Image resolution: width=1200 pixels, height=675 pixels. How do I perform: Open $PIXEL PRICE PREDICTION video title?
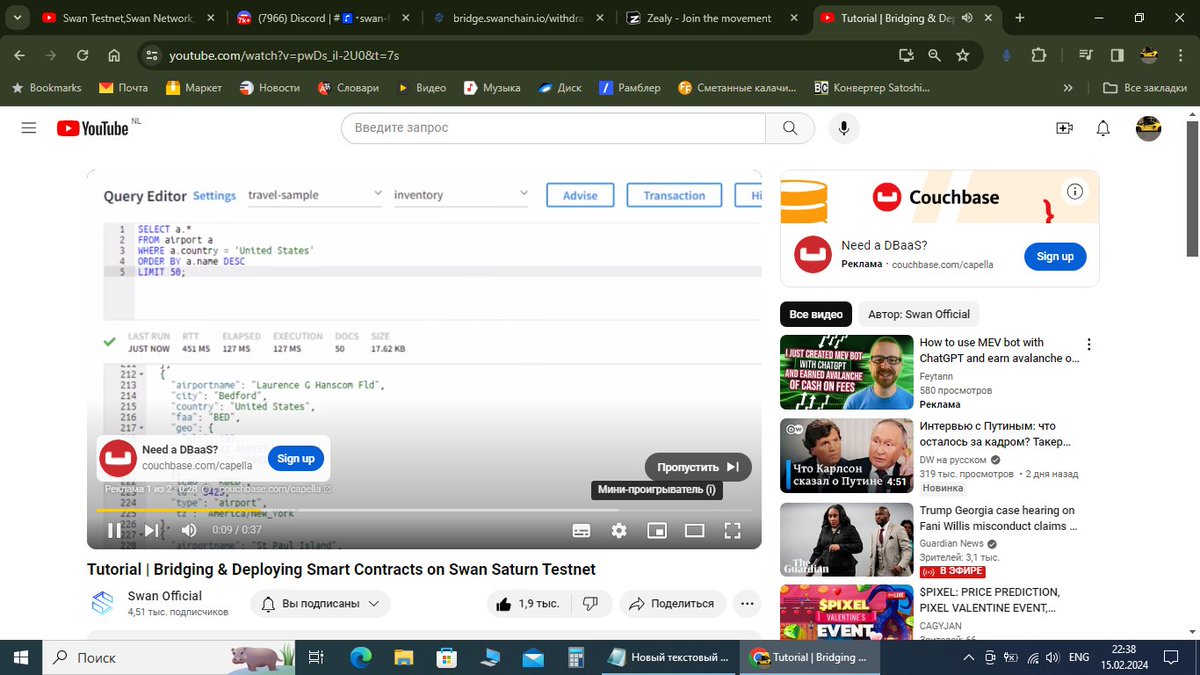tap(989, 599)
